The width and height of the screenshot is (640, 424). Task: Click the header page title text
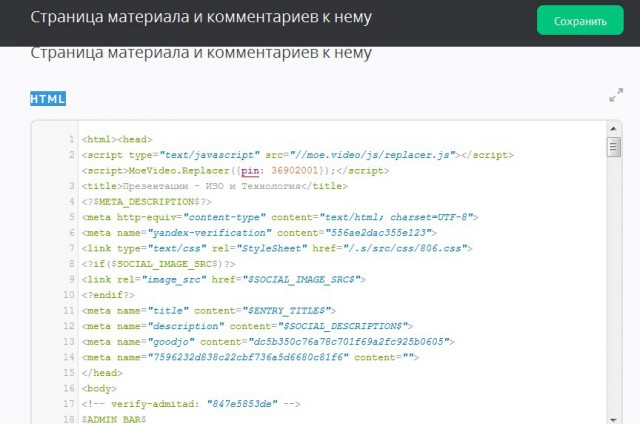tap(200, 19)
